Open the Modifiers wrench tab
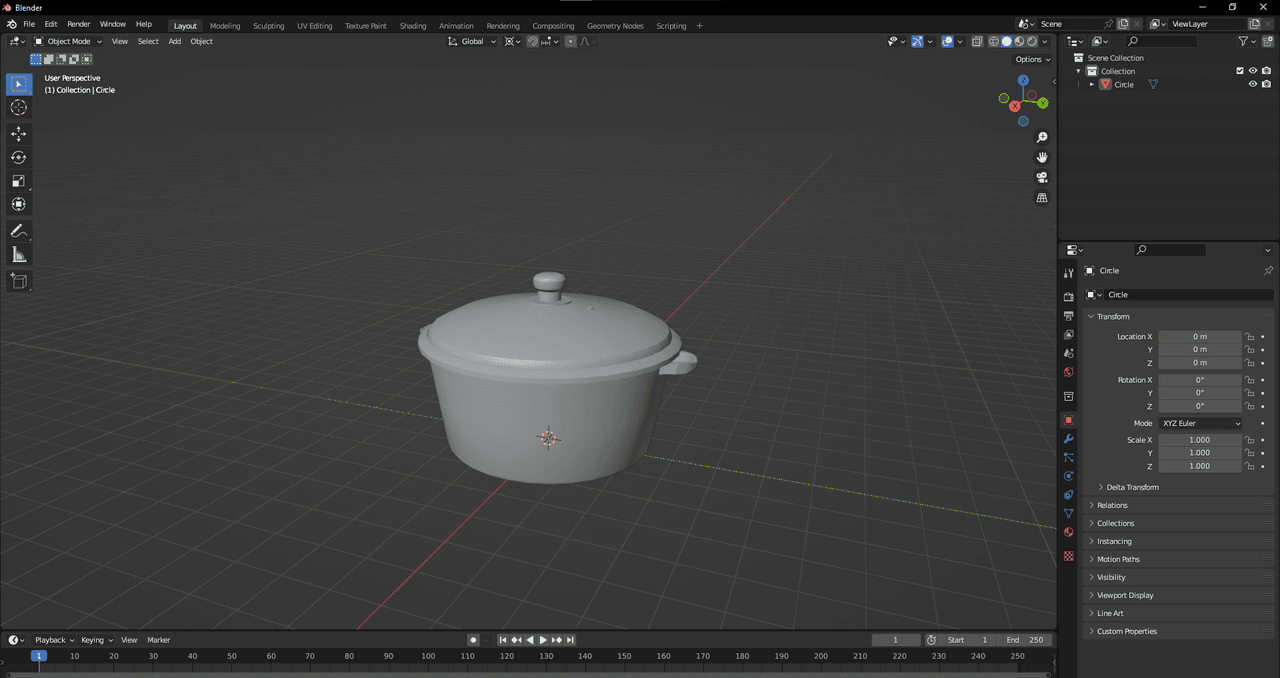 tap(1068, 439)
